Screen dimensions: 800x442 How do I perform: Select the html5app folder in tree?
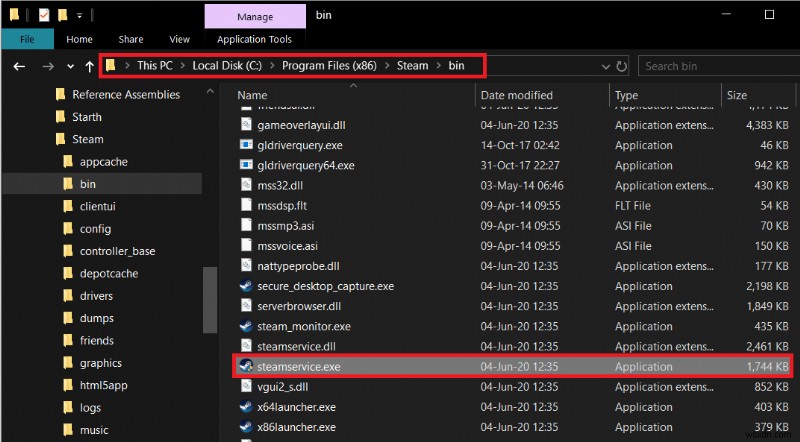pyautogui.click(x=104, y=385)
